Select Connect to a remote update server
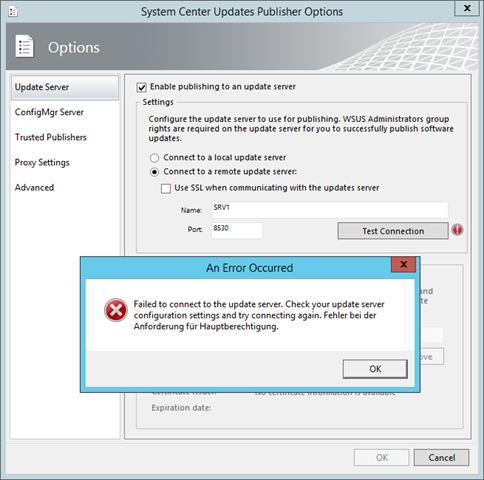Screen dimensions: 484x480 154,172
